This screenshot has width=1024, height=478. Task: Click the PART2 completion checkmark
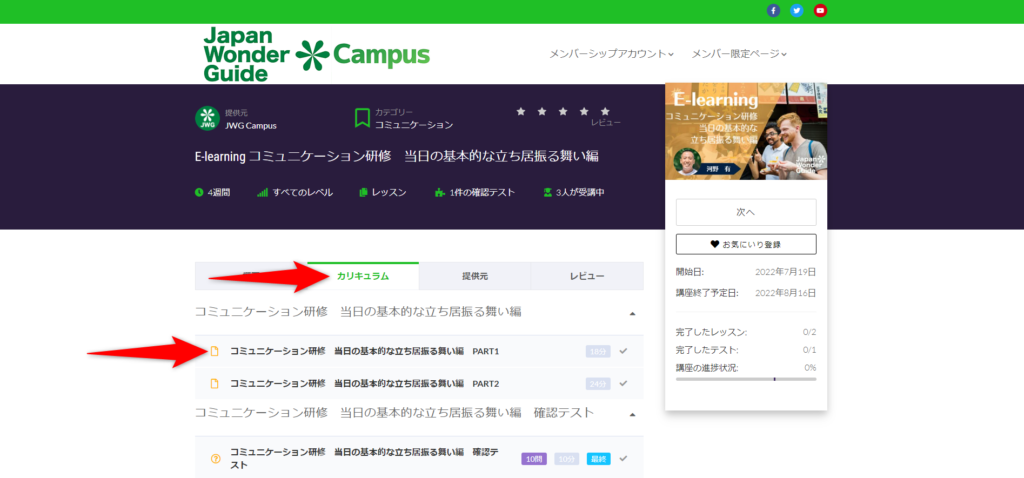click(x=623, y=383)
